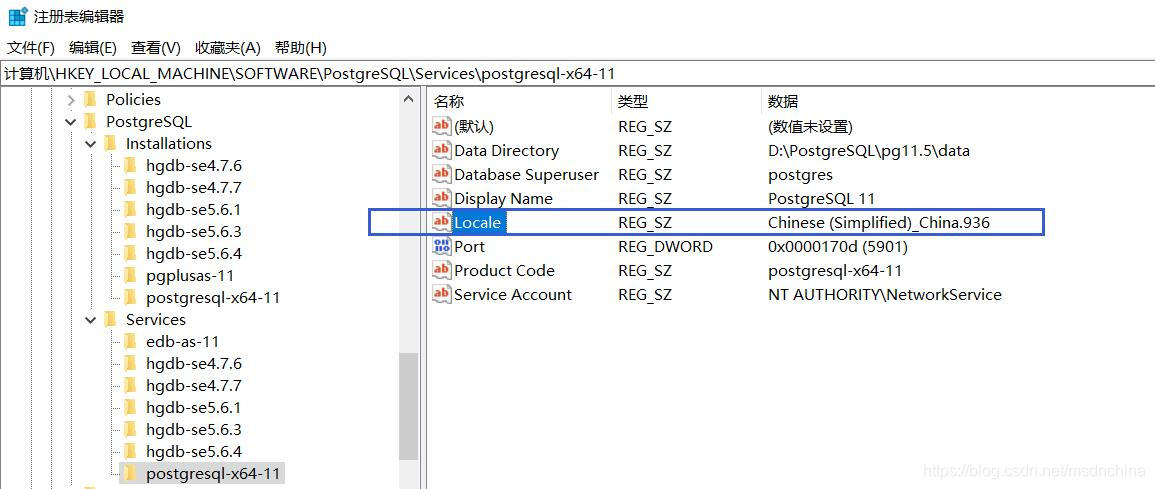
Task: Select hgdb-se5.6.4 under Services
Action: click(x=194, y=451)
